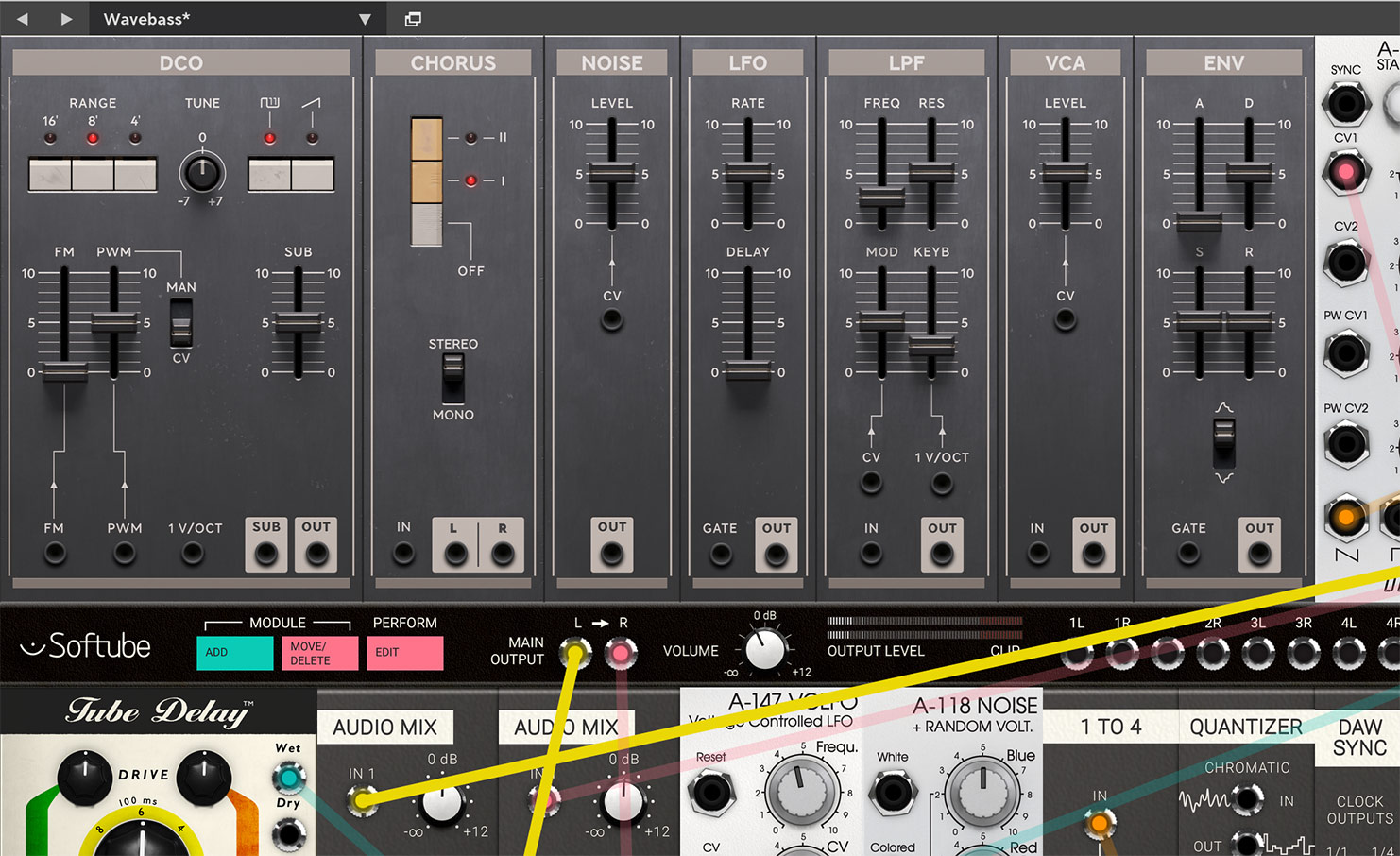Click the LPF OUT jack
1400x856 pixels.
point(942,554)
